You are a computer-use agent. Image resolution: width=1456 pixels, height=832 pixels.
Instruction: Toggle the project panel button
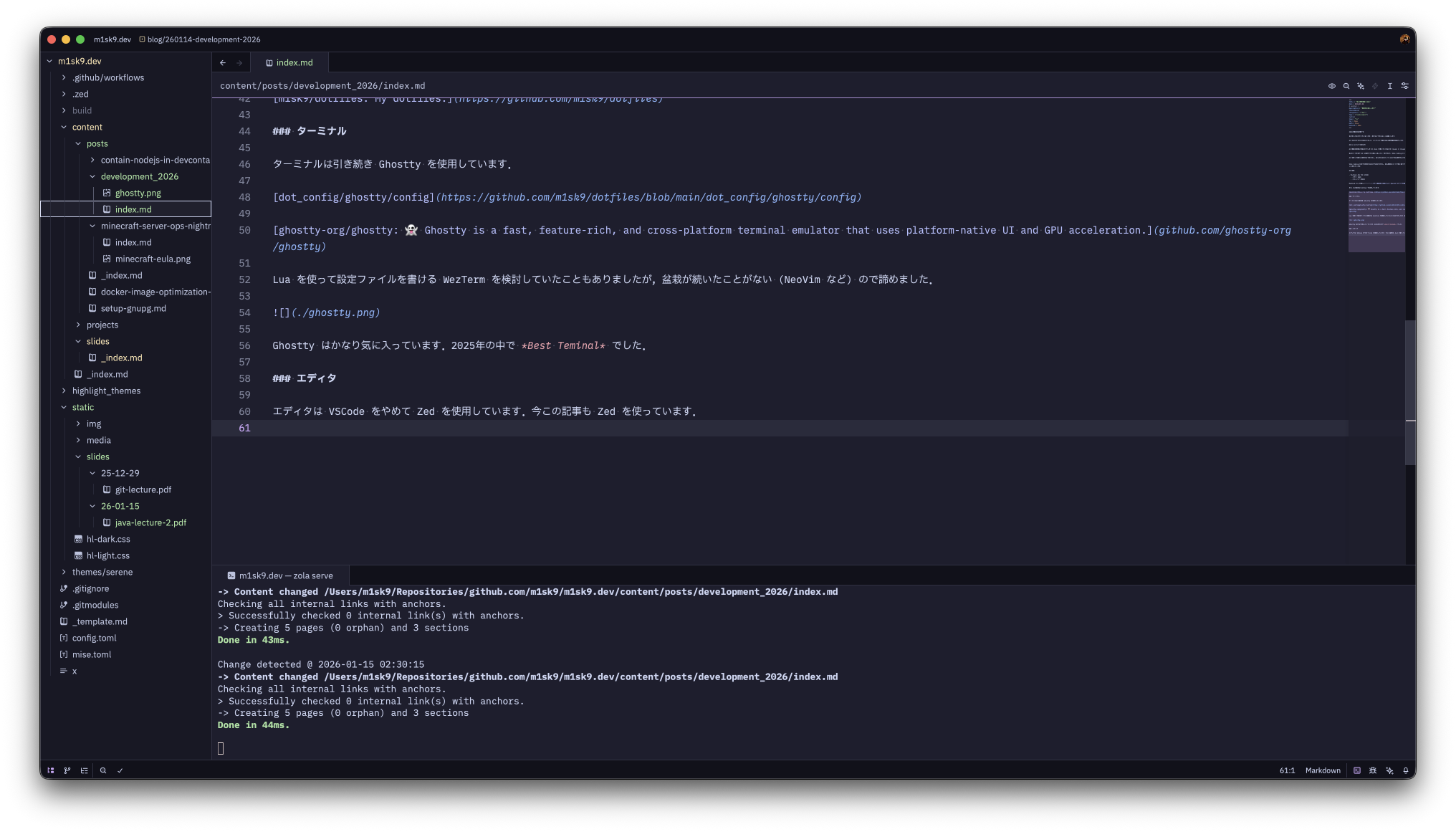click(x=51, y=770)
